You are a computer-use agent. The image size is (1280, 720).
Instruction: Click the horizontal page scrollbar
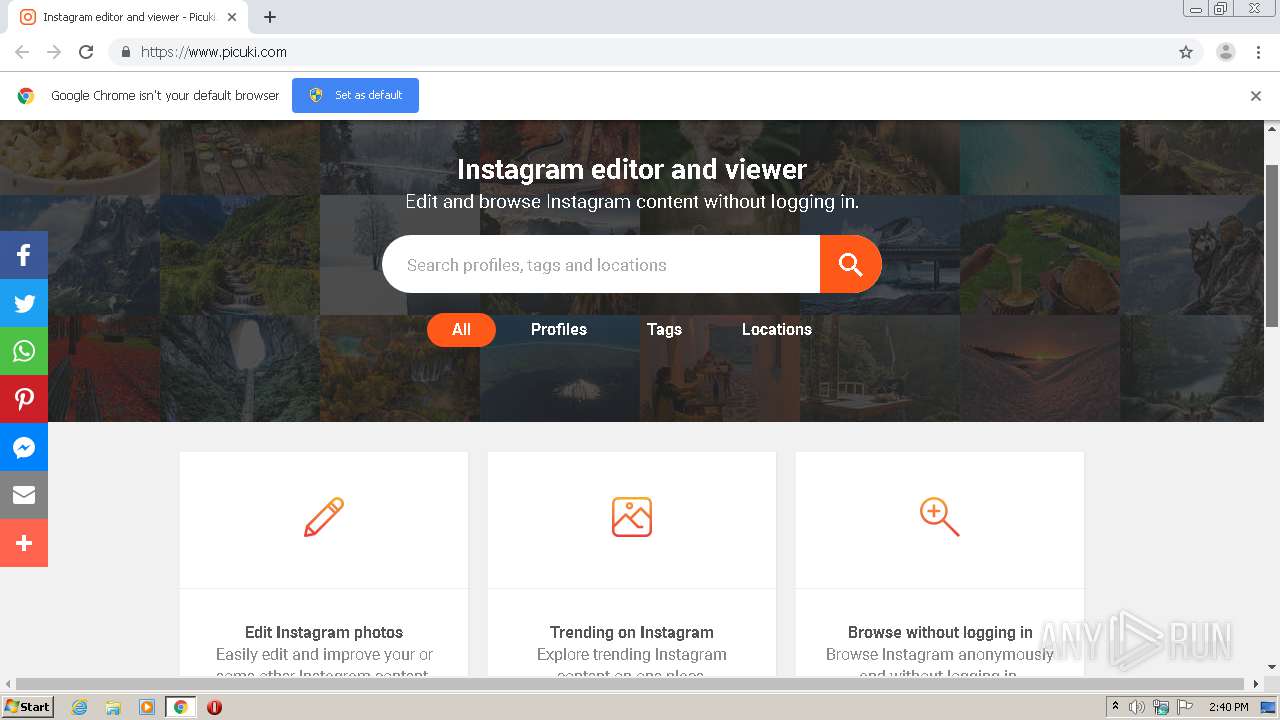coord(632,684)
